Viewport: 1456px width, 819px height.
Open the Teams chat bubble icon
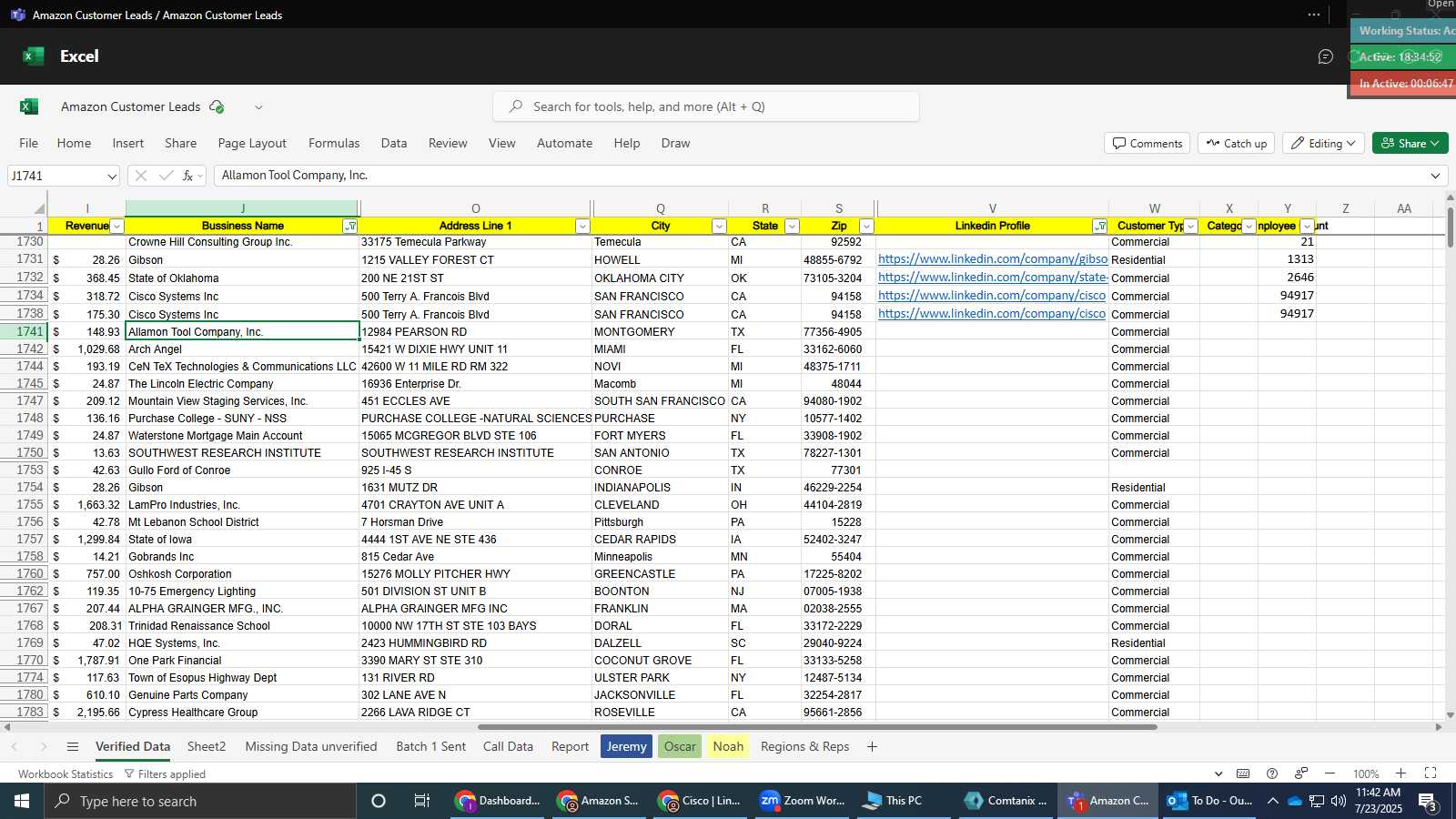point(1325,56)
